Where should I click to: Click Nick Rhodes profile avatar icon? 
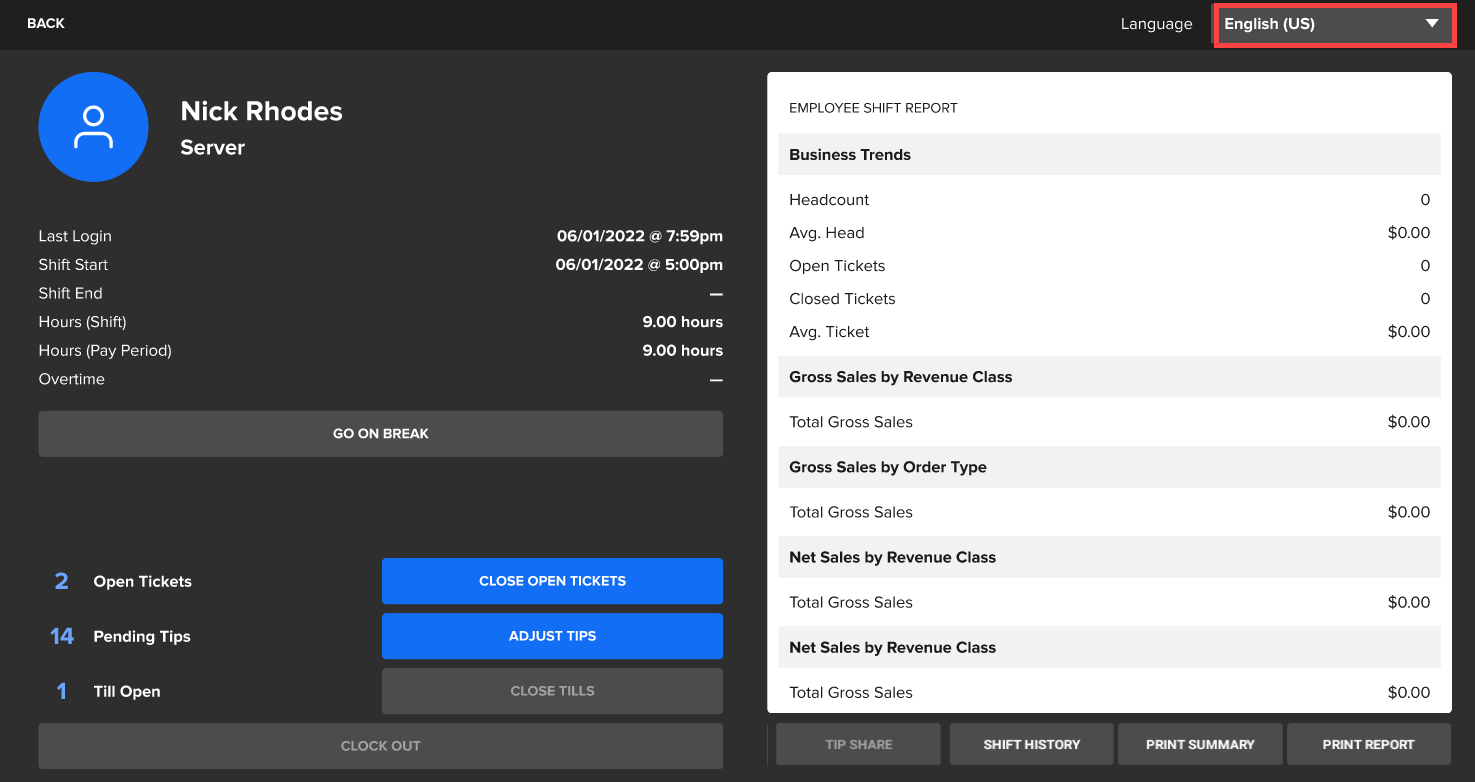pyautogui.click(x=93, y=127)
